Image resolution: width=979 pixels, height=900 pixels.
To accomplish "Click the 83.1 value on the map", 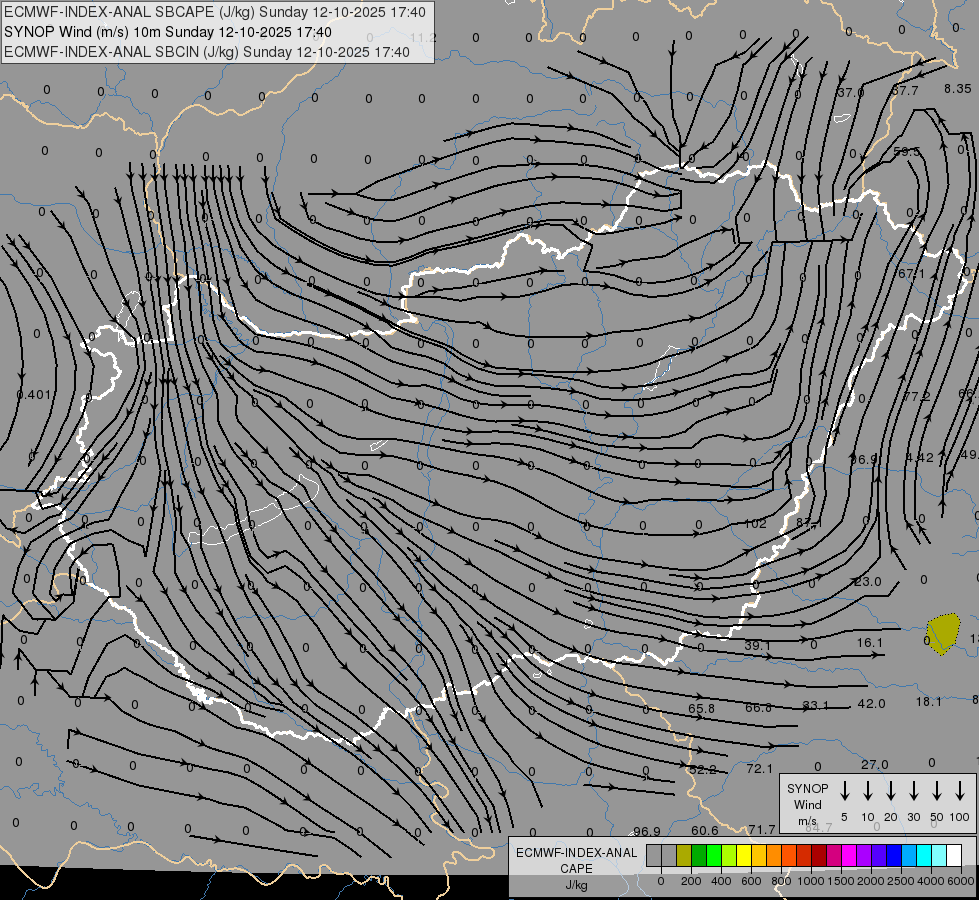I will [x=815, y=705].
